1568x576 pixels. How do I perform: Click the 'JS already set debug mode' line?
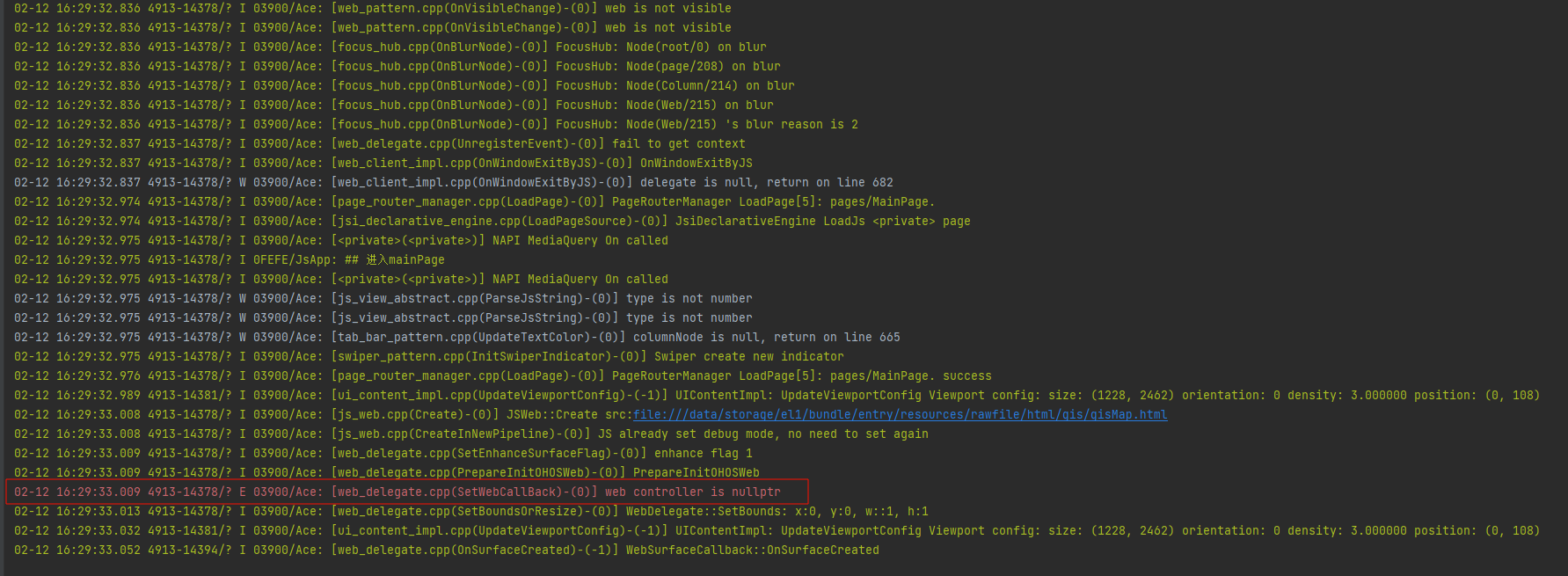[471, 434]
